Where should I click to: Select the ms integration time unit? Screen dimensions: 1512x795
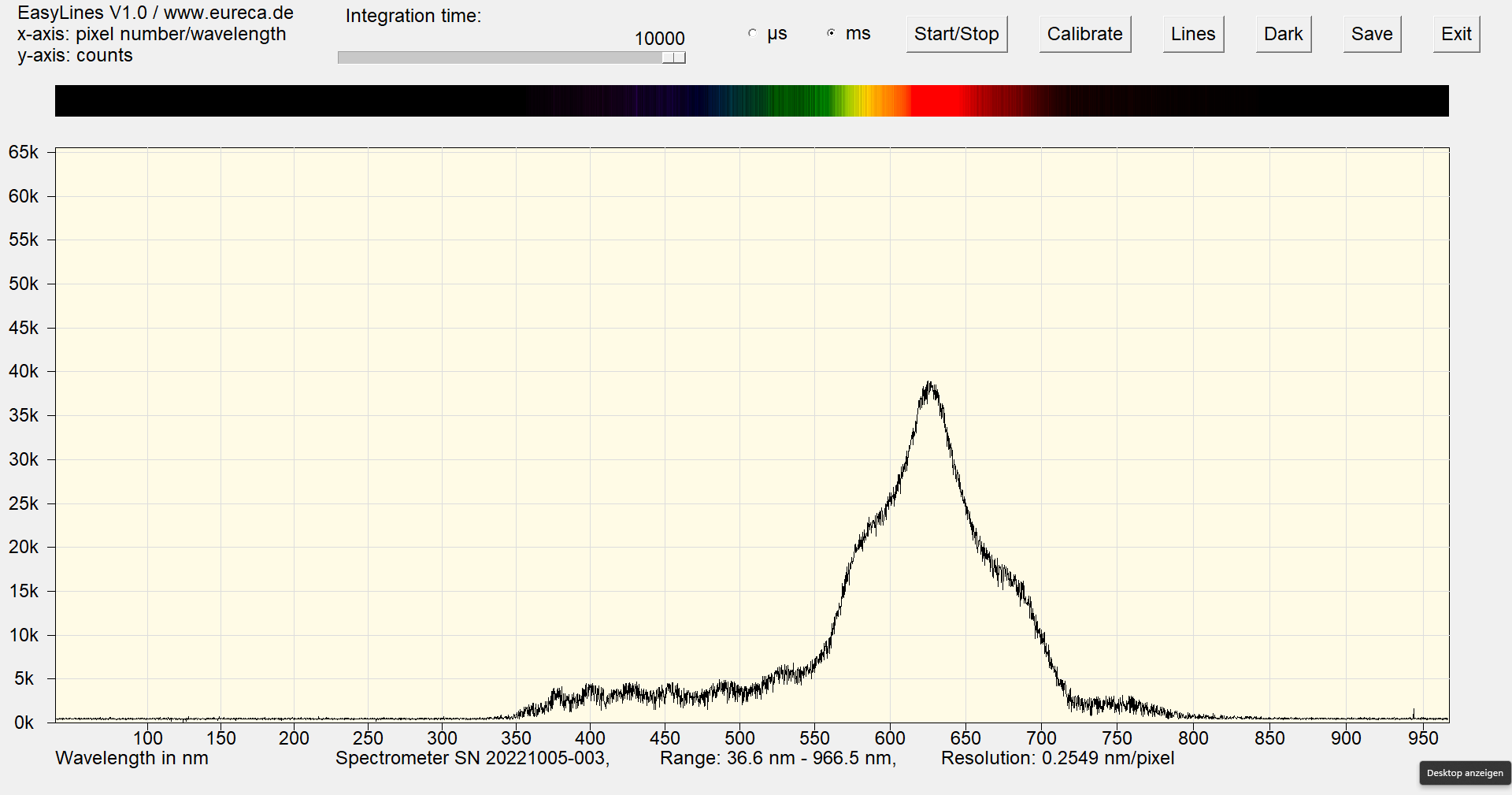pos(832,34)
